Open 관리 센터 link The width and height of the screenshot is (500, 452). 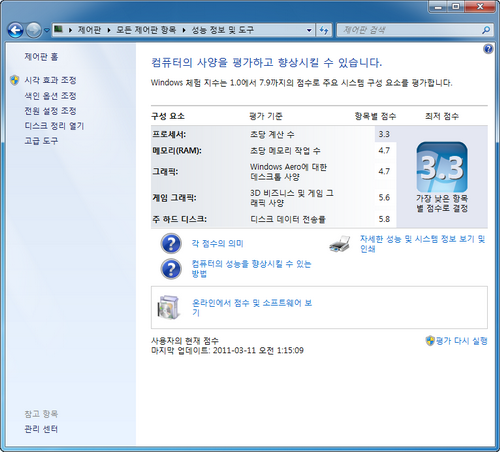tap(41, 429)
